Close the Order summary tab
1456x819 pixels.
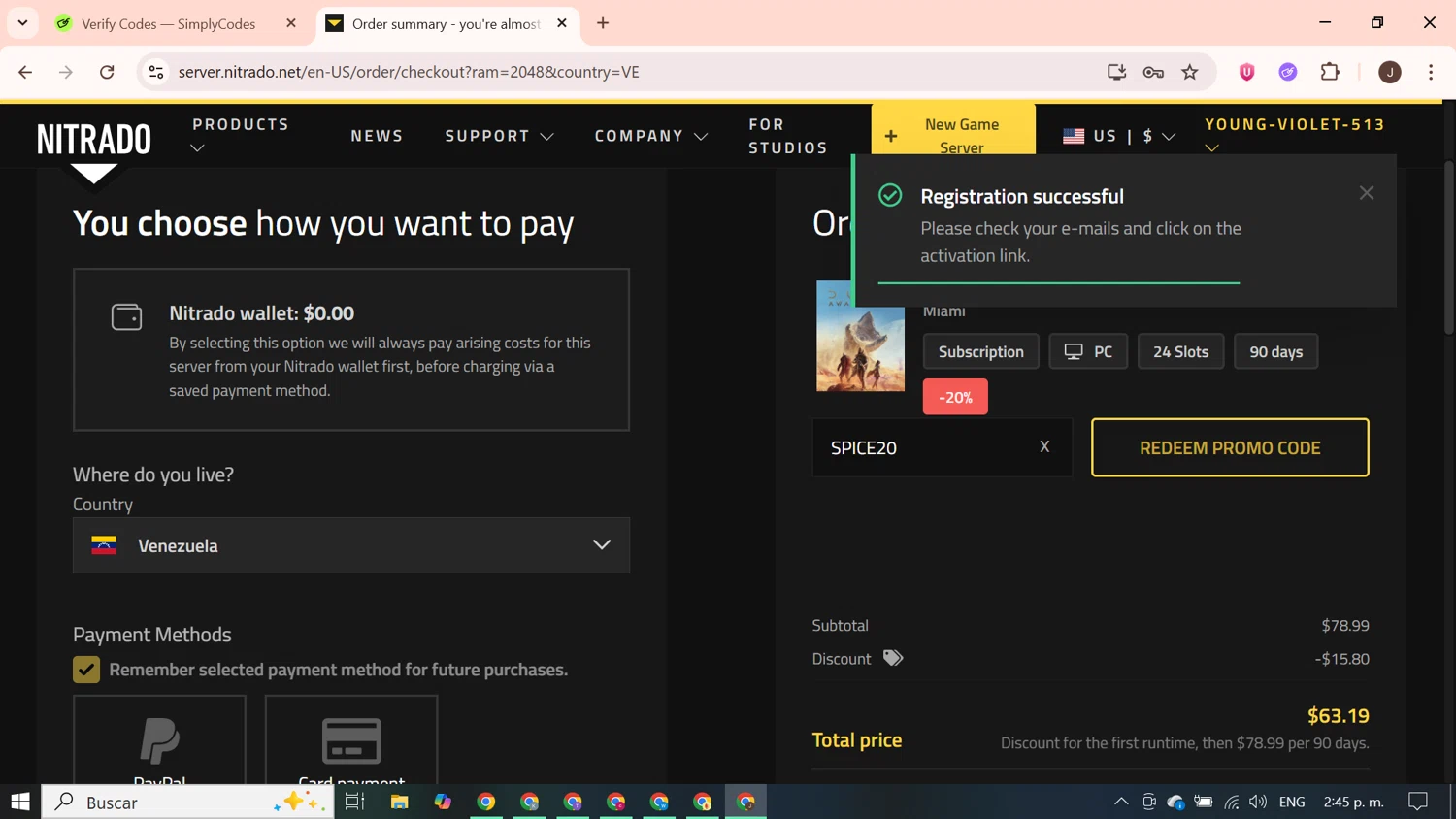(x=562, y=23)
